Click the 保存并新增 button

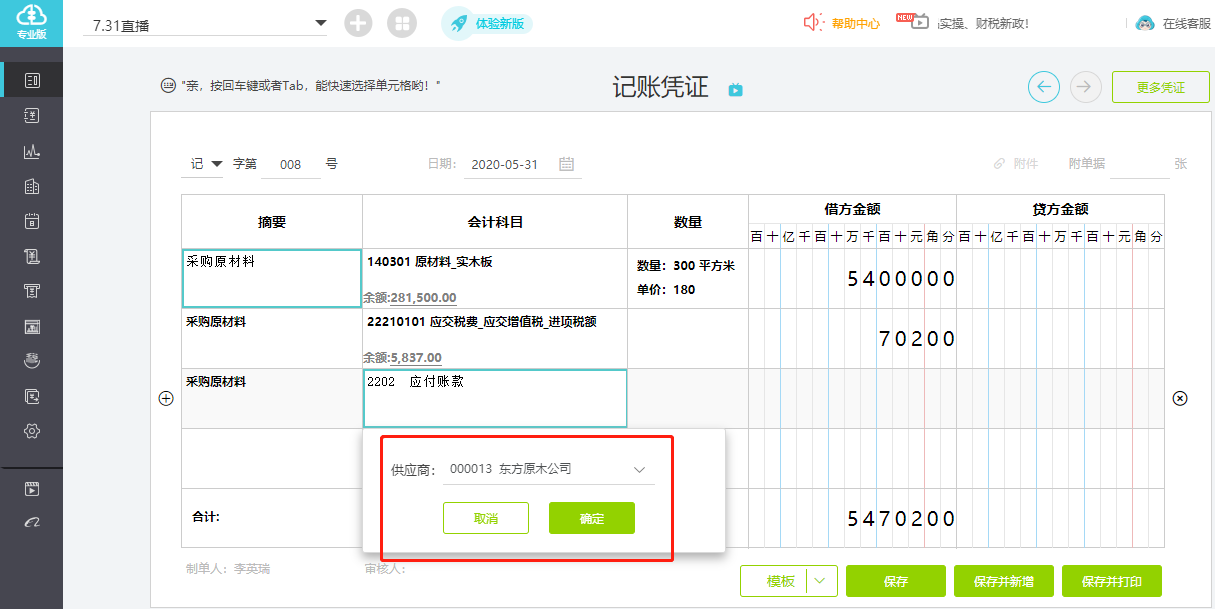1004,581
